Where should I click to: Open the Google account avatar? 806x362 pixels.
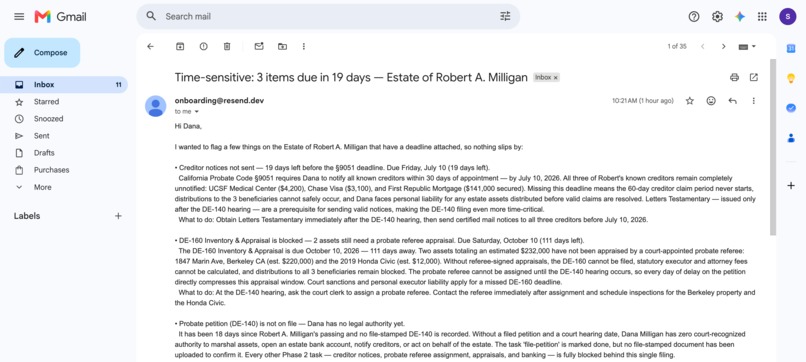tap(787, 16)
